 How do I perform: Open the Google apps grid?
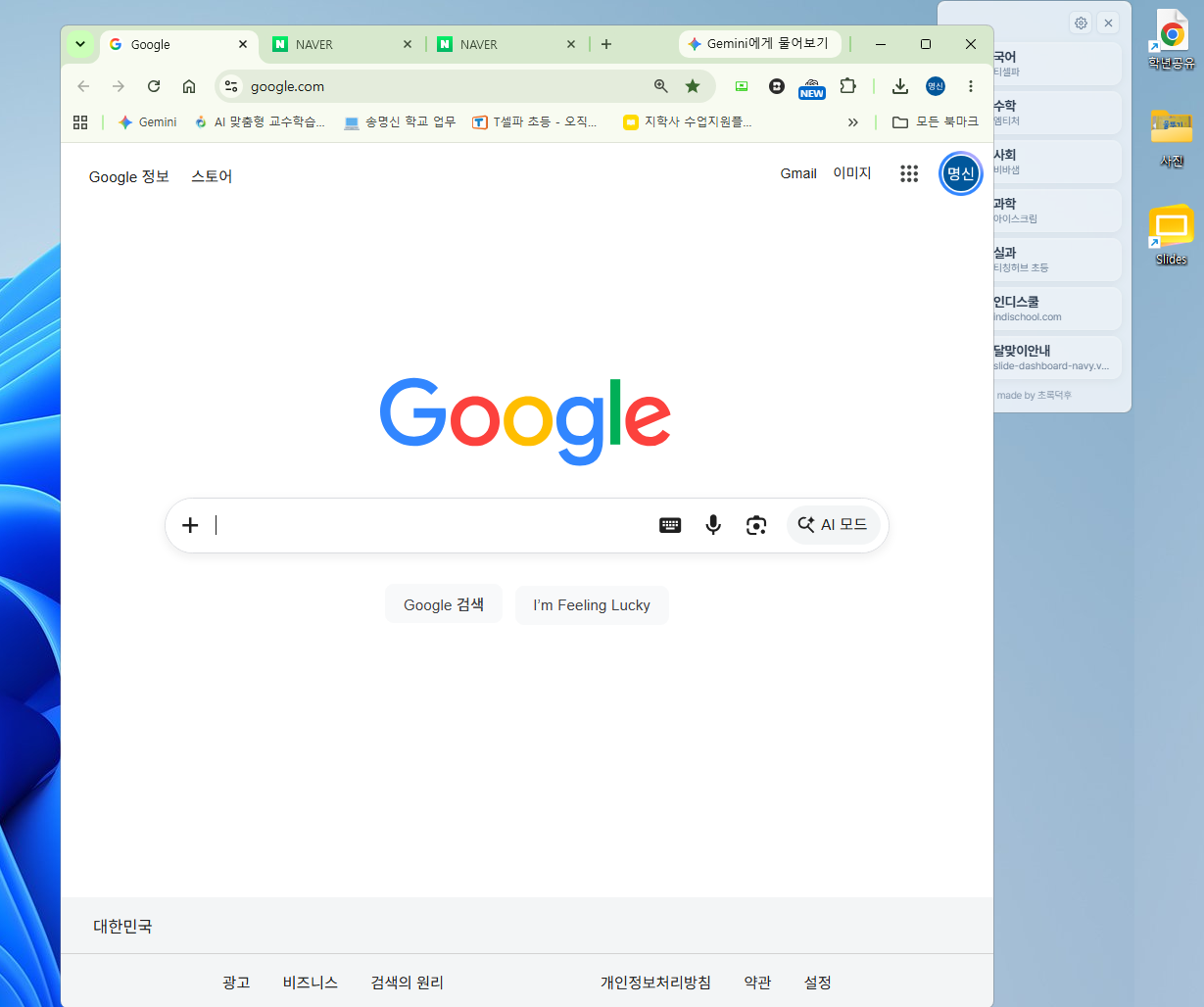(x=909, y=173)
